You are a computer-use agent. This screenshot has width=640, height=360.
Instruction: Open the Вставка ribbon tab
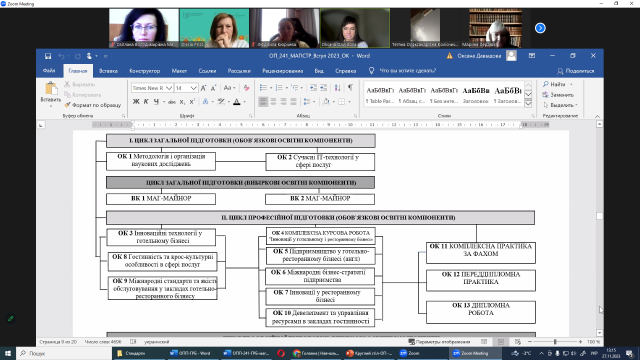pos(109,71)
